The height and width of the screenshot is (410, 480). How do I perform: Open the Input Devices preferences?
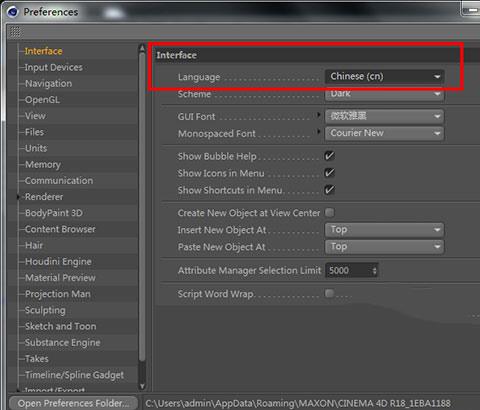(x=54, y=67)
